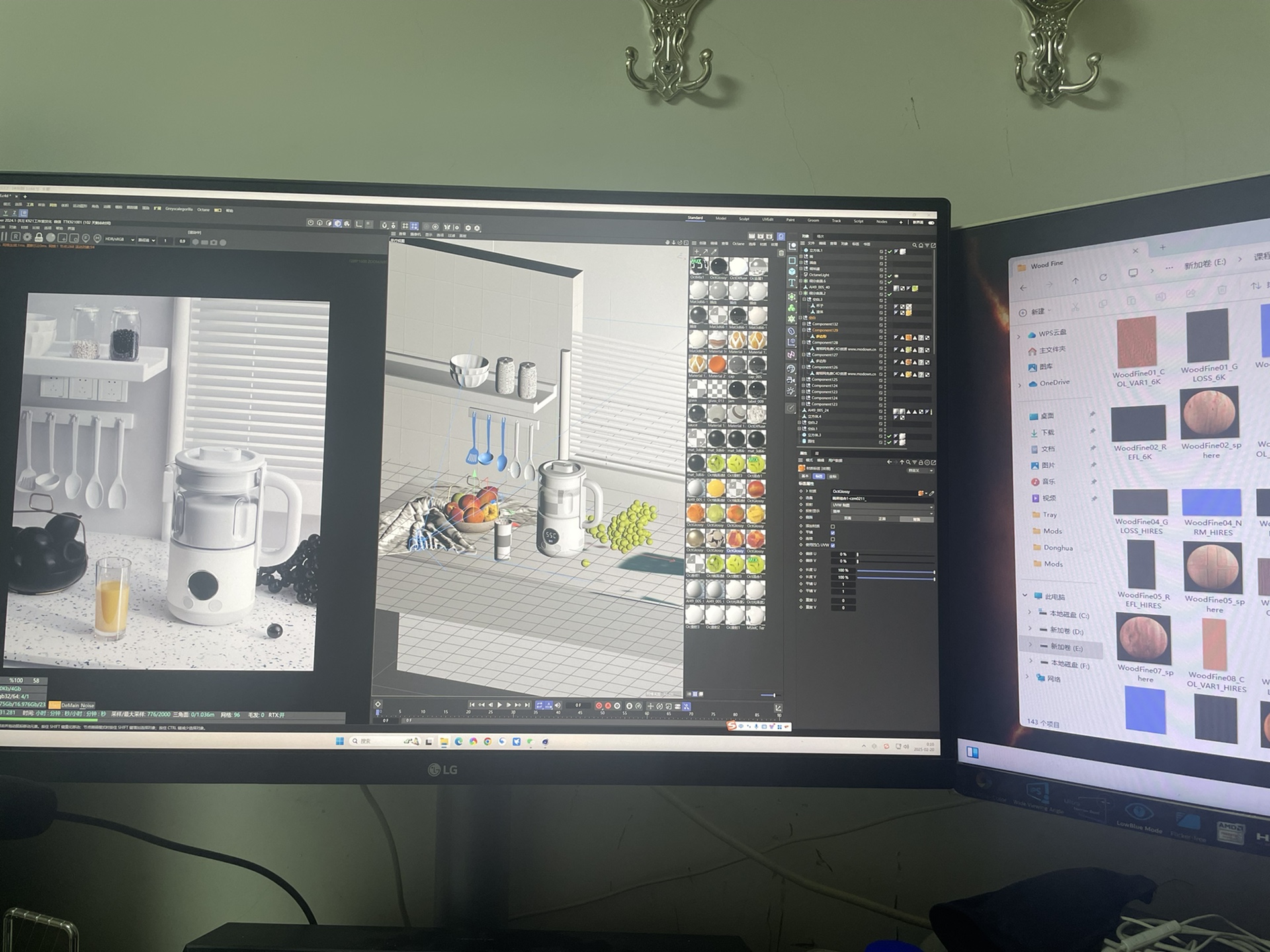Viewport: 1270px width, 952px height.
Task: Select the orange Material 2 swatch
Action: (x=716, y=364)
